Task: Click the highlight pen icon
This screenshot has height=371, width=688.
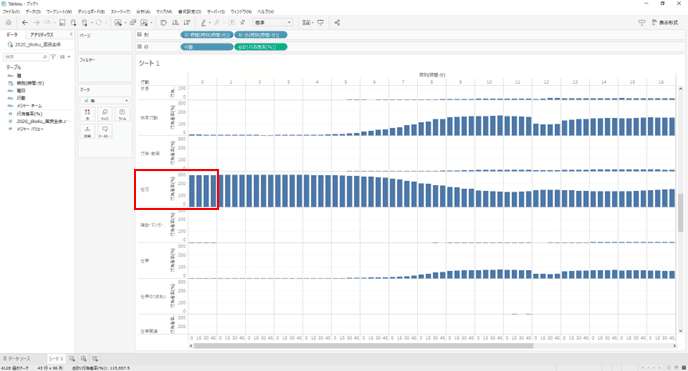Action: pos(204,22)
